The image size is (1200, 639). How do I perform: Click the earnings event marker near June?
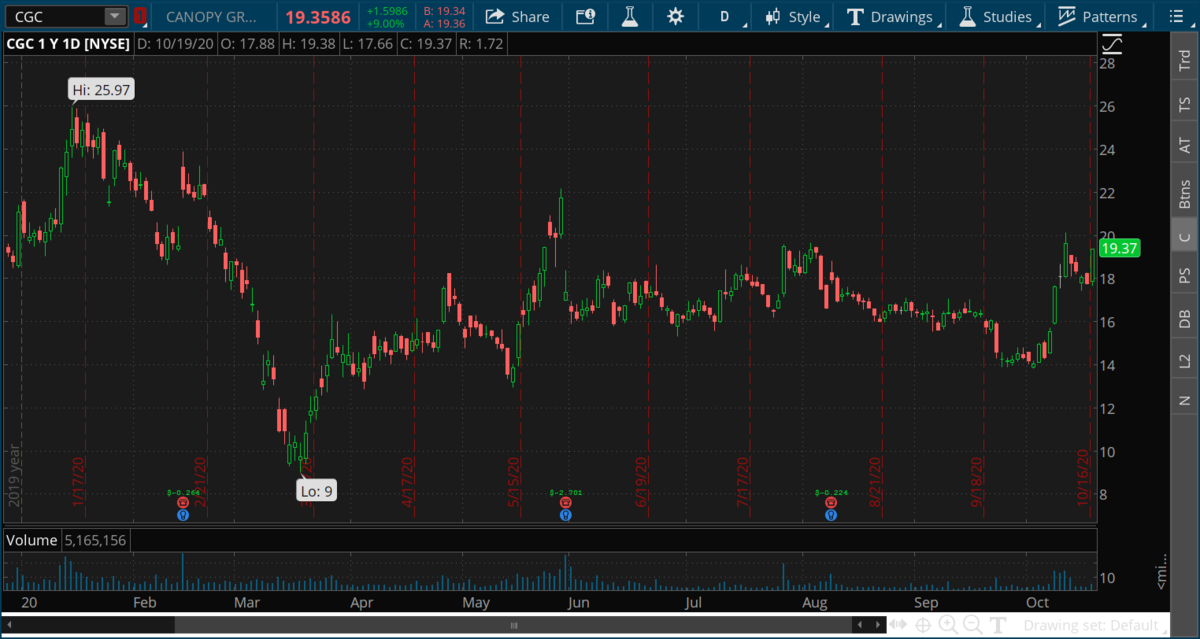coord(566,503)
